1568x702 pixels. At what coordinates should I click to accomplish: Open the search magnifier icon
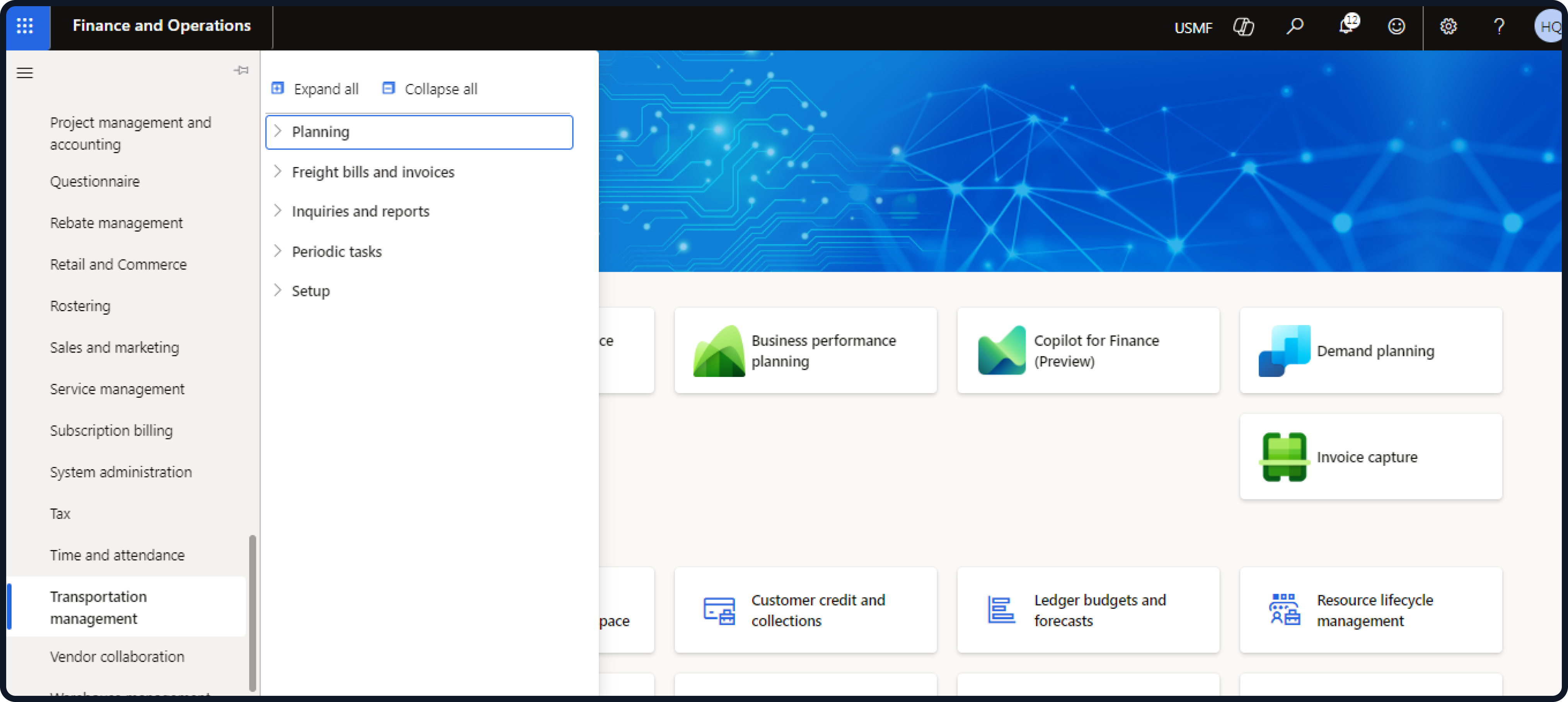(1294, 26)
